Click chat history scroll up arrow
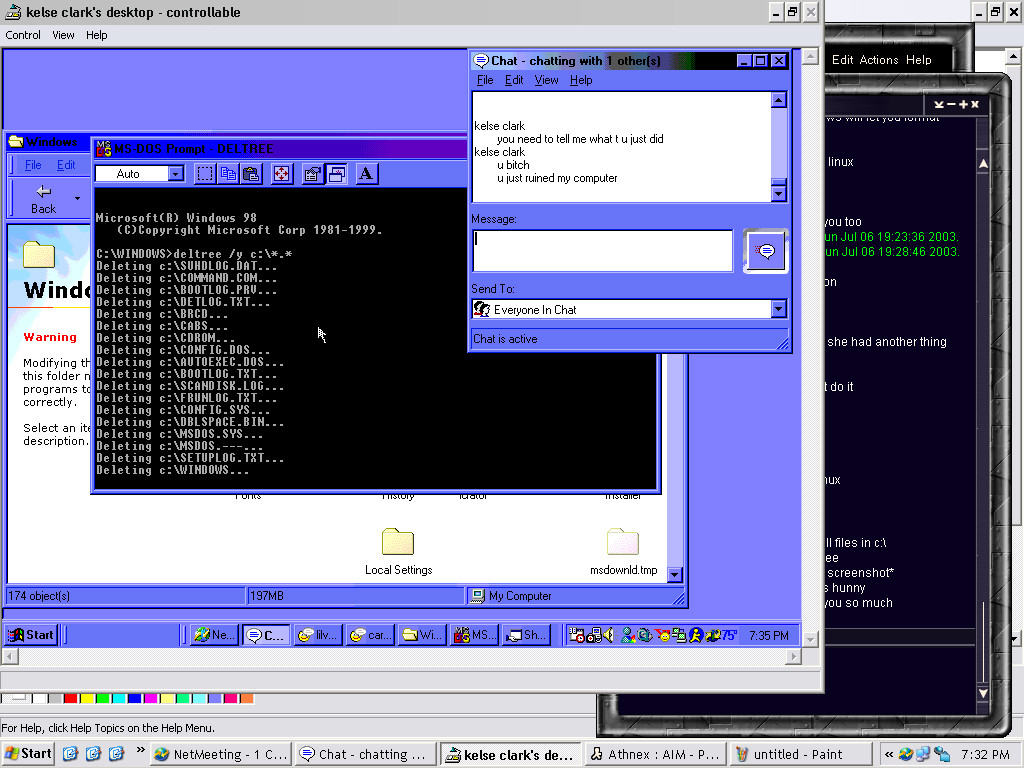Viewport: 1024px width, 768px height. 778,100
